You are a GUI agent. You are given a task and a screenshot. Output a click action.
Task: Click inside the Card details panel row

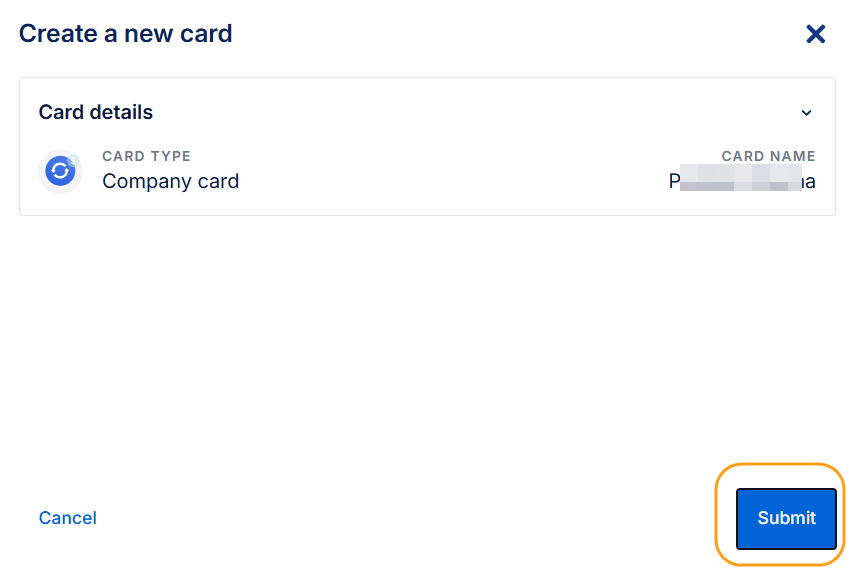click(x=427, y=171)
